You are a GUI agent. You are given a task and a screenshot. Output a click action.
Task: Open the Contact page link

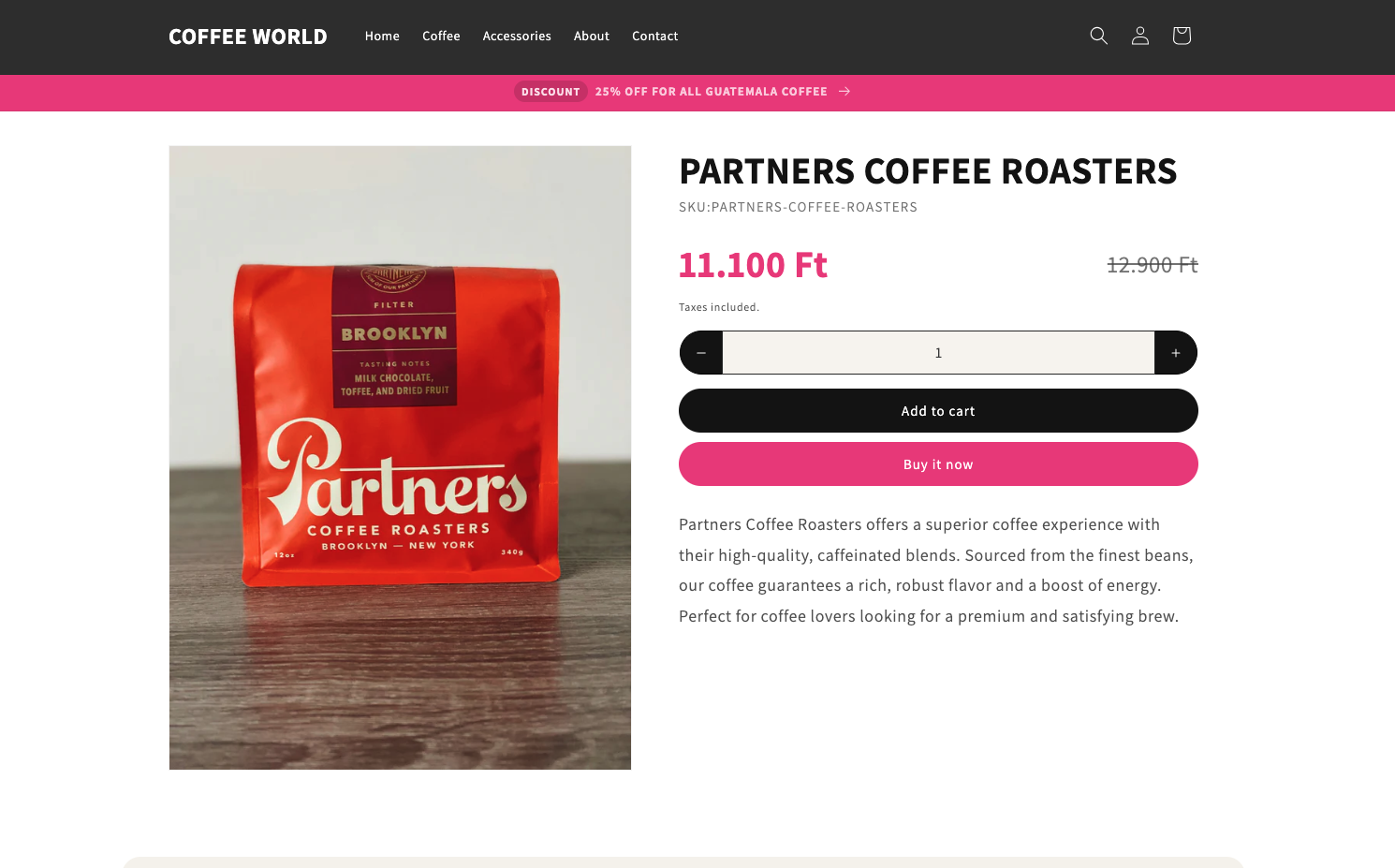tap(655, 37)
